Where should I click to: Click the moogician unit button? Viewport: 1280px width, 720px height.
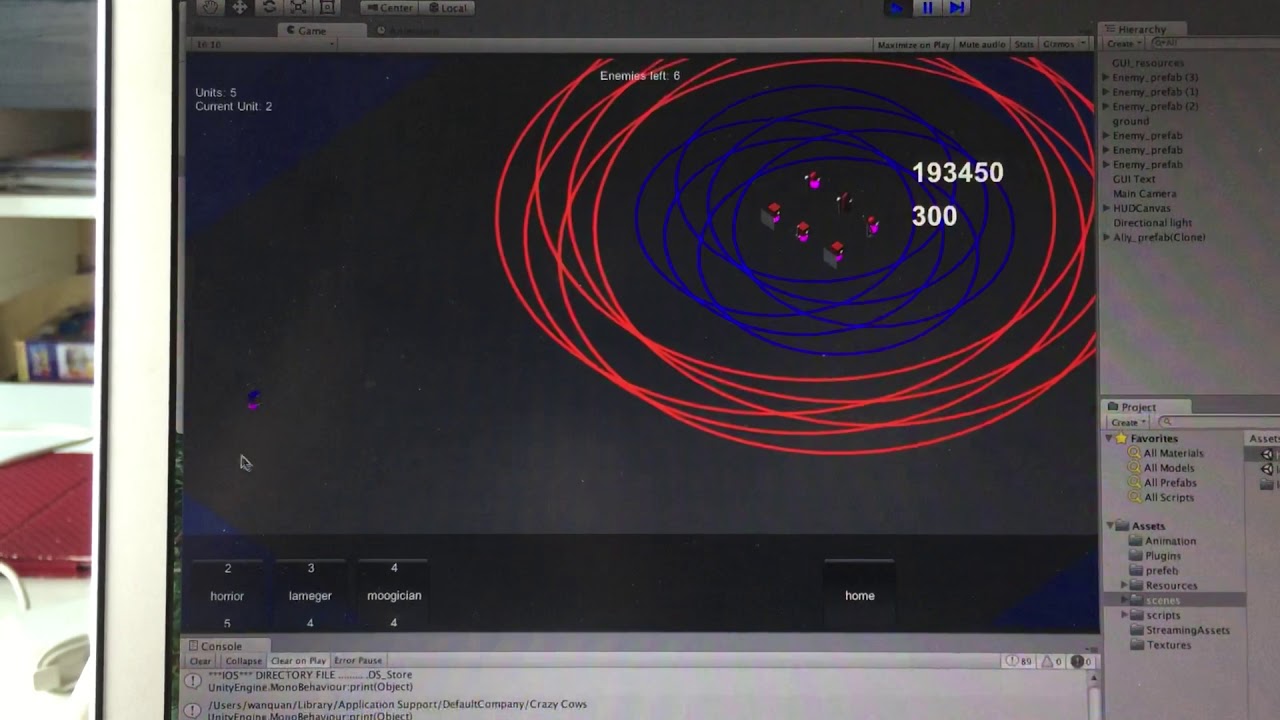(x=394, y=595)
